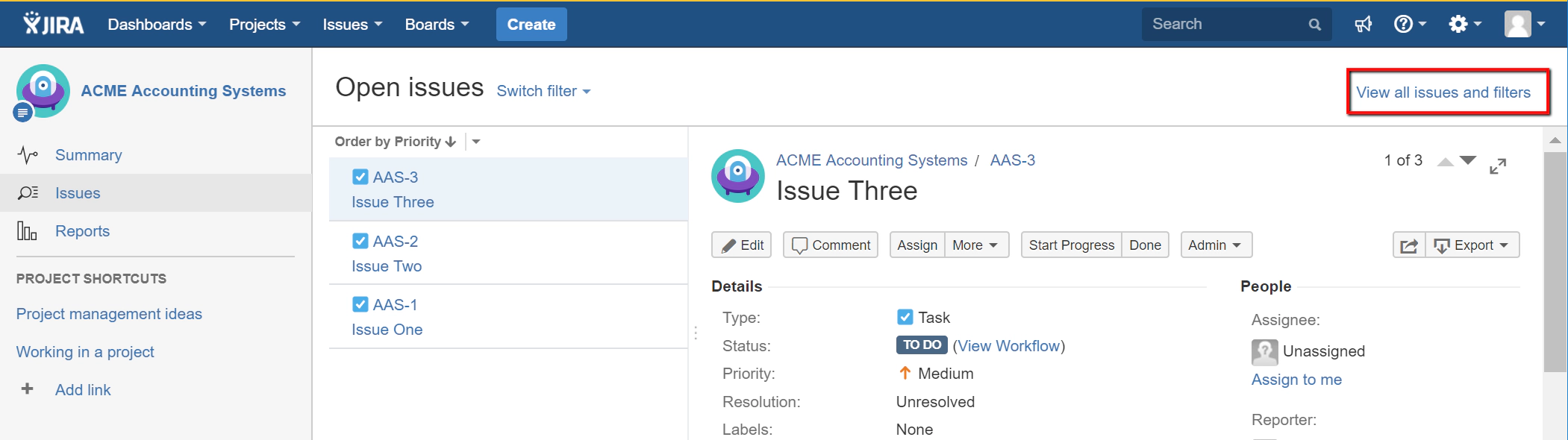Click the View Workflow link
The image size is (1568, 440).
(x=1009, y=346)
